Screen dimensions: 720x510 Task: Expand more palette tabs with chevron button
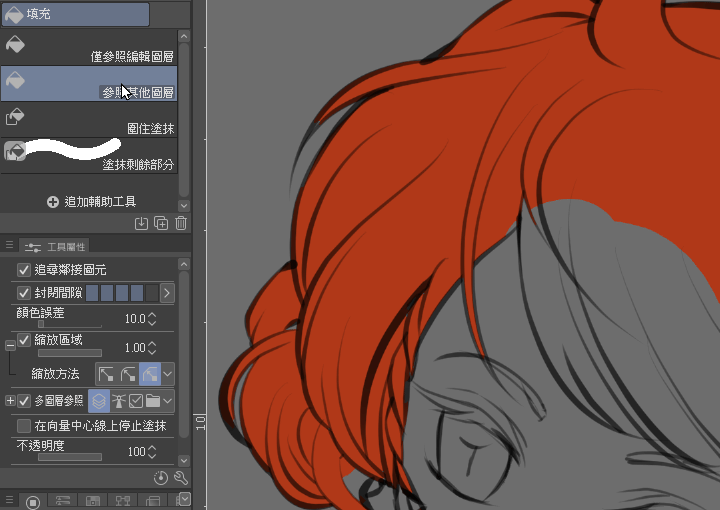point(185,499)
